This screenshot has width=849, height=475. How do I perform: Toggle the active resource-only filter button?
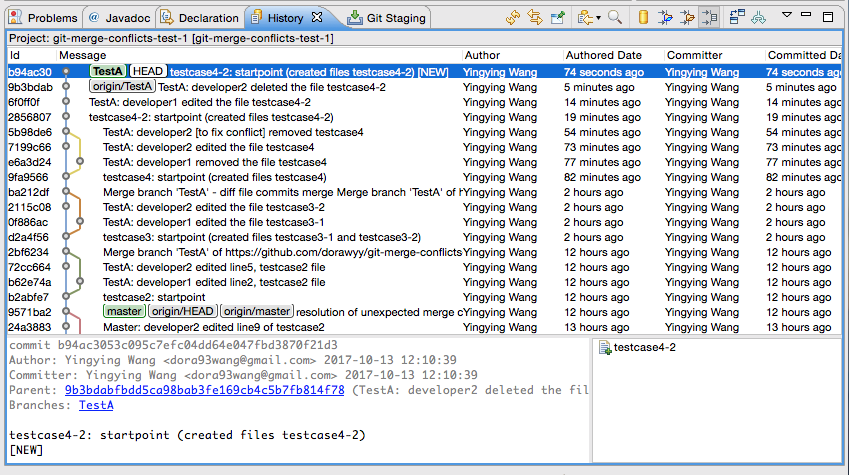pyautogui.click(x=709, y=17)
